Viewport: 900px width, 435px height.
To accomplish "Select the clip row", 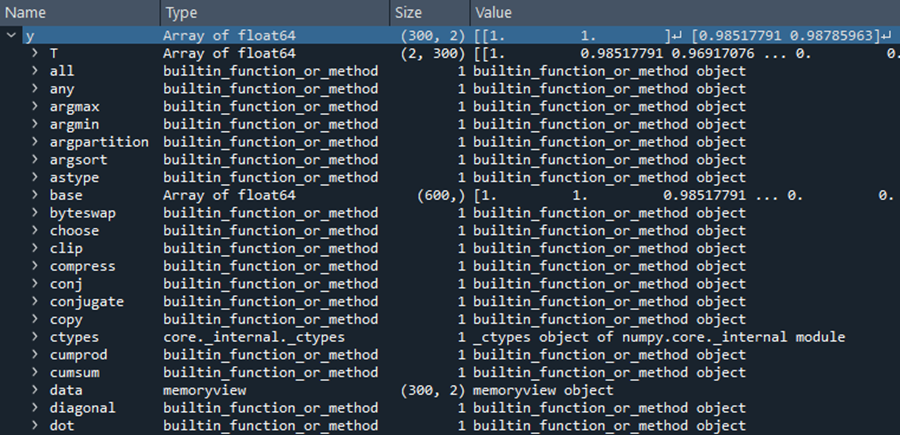I will tap(450, 248).
